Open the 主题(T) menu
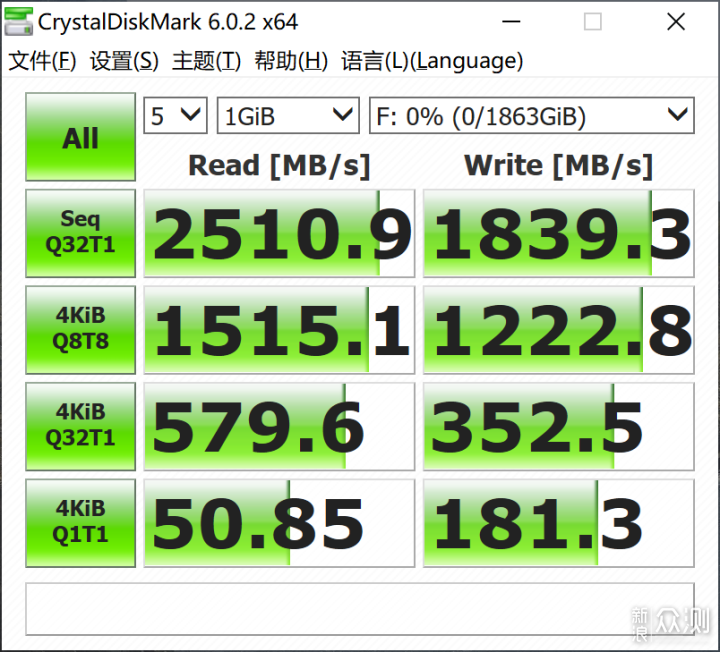Screen dimensions: 720x652 tap(206, 61)
